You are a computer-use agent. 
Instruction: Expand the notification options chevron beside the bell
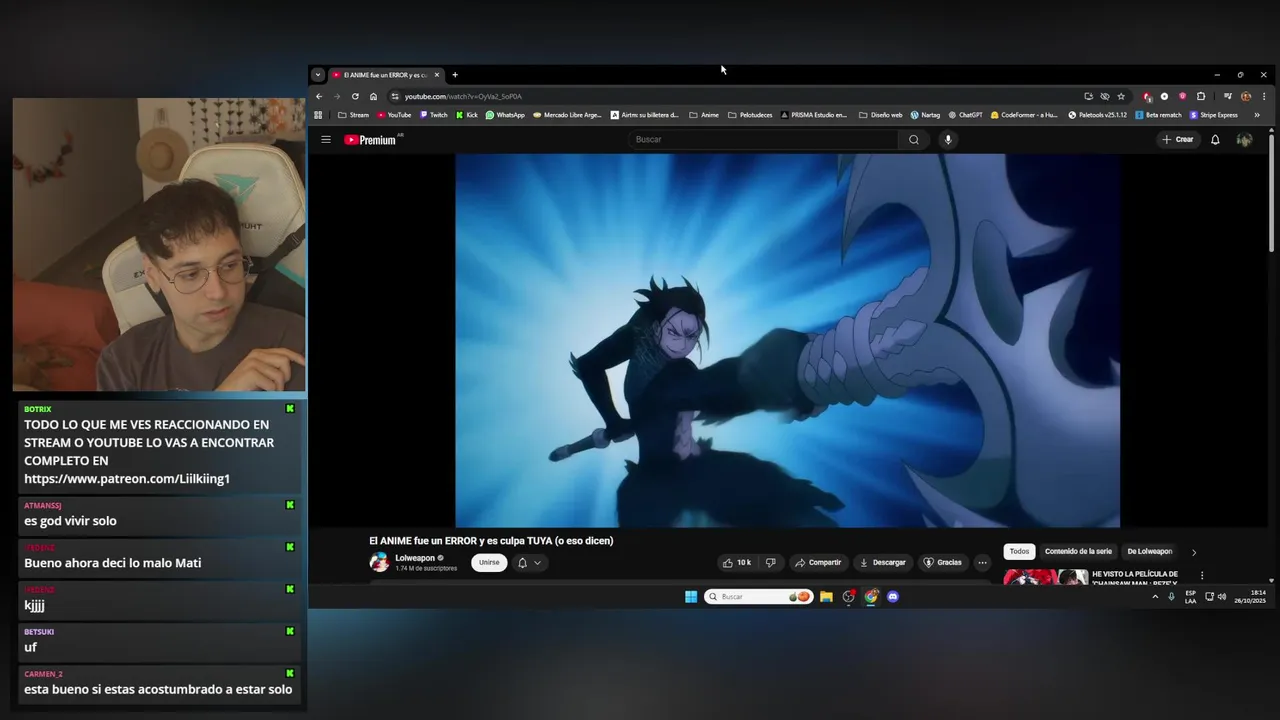point(537,563)
